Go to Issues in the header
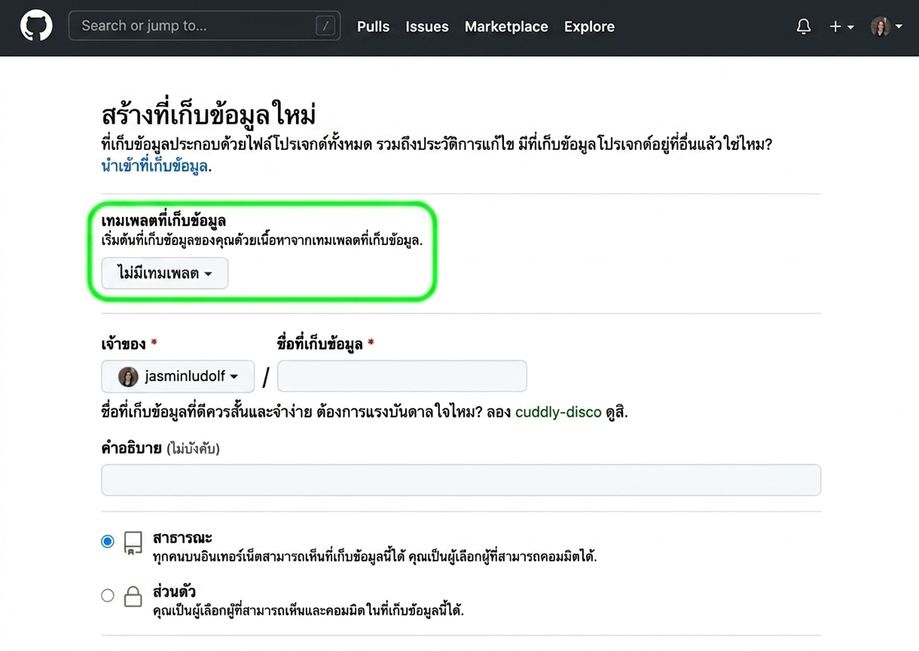 pyautogui.click(x=427, y=26)
